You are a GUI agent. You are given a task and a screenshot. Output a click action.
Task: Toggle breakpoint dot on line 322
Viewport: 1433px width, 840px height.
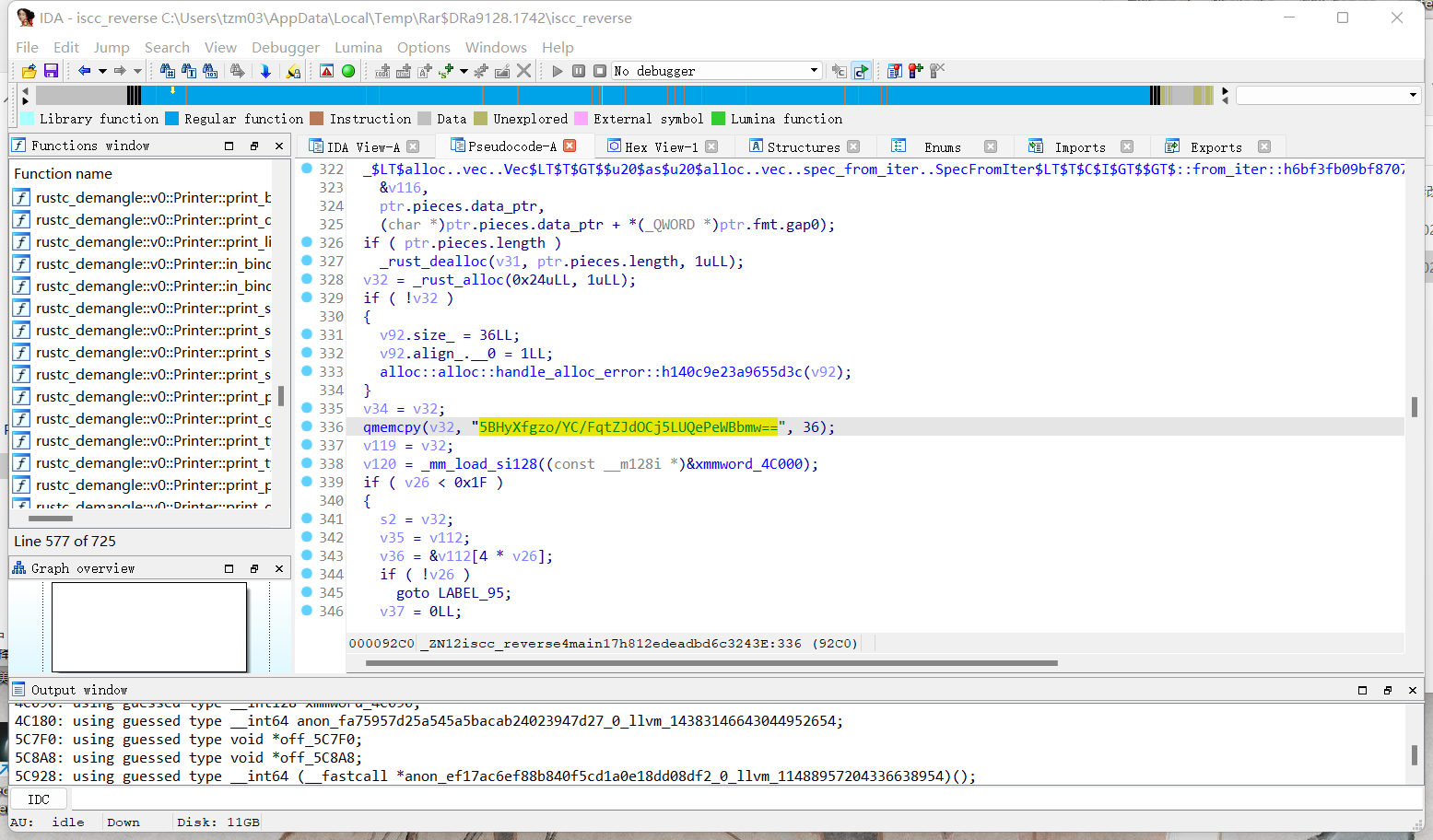(307, 169)
